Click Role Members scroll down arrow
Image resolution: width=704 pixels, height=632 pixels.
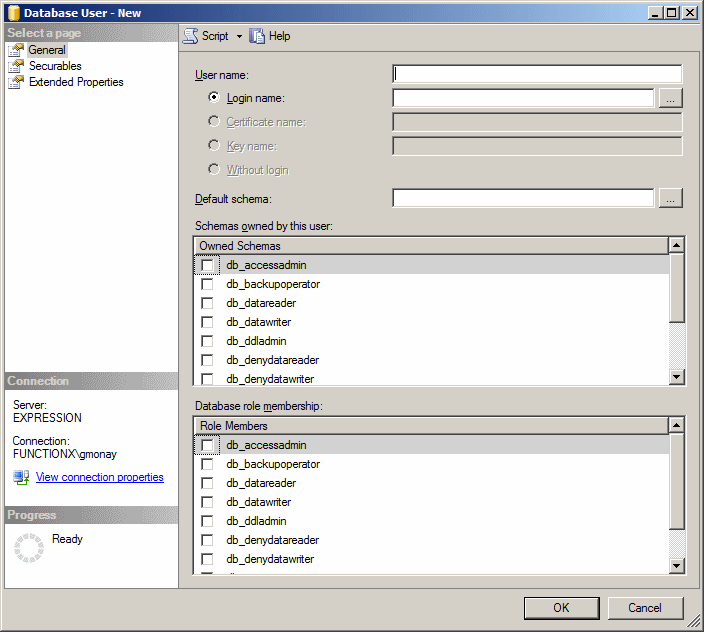(x=676, y=566)
